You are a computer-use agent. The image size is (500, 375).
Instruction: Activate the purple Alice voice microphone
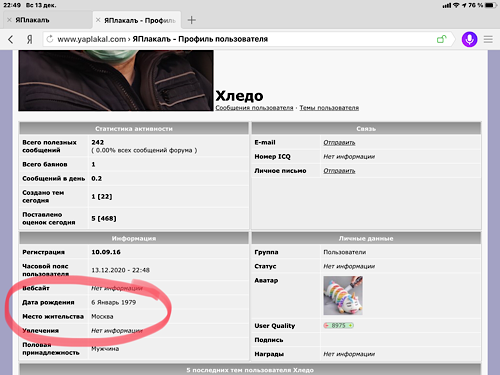point(469,39)
